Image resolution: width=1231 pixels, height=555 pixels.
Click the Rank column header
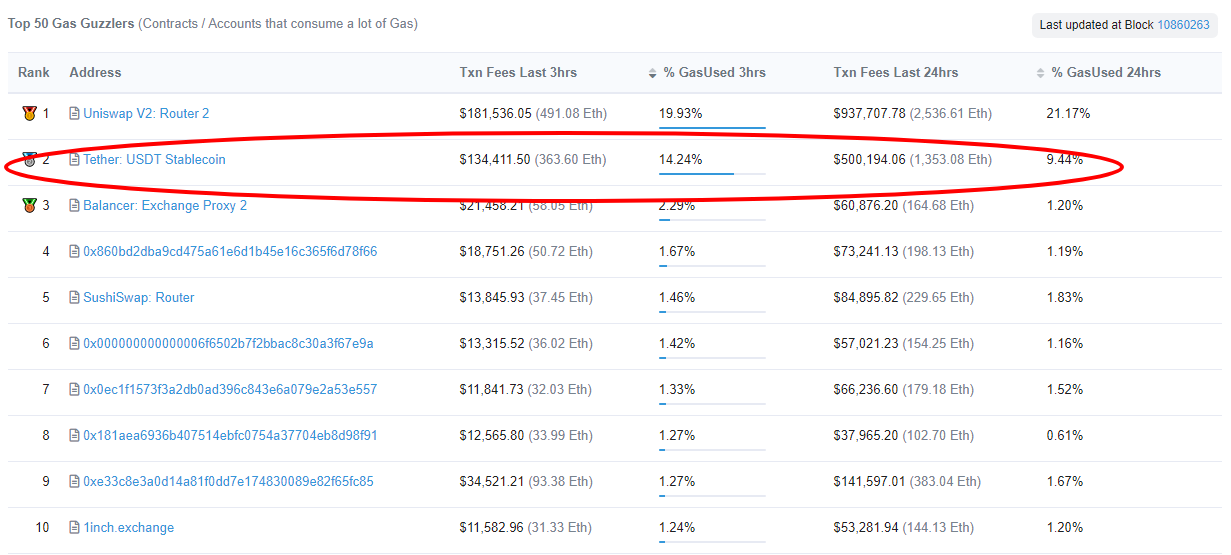(34, 73)
